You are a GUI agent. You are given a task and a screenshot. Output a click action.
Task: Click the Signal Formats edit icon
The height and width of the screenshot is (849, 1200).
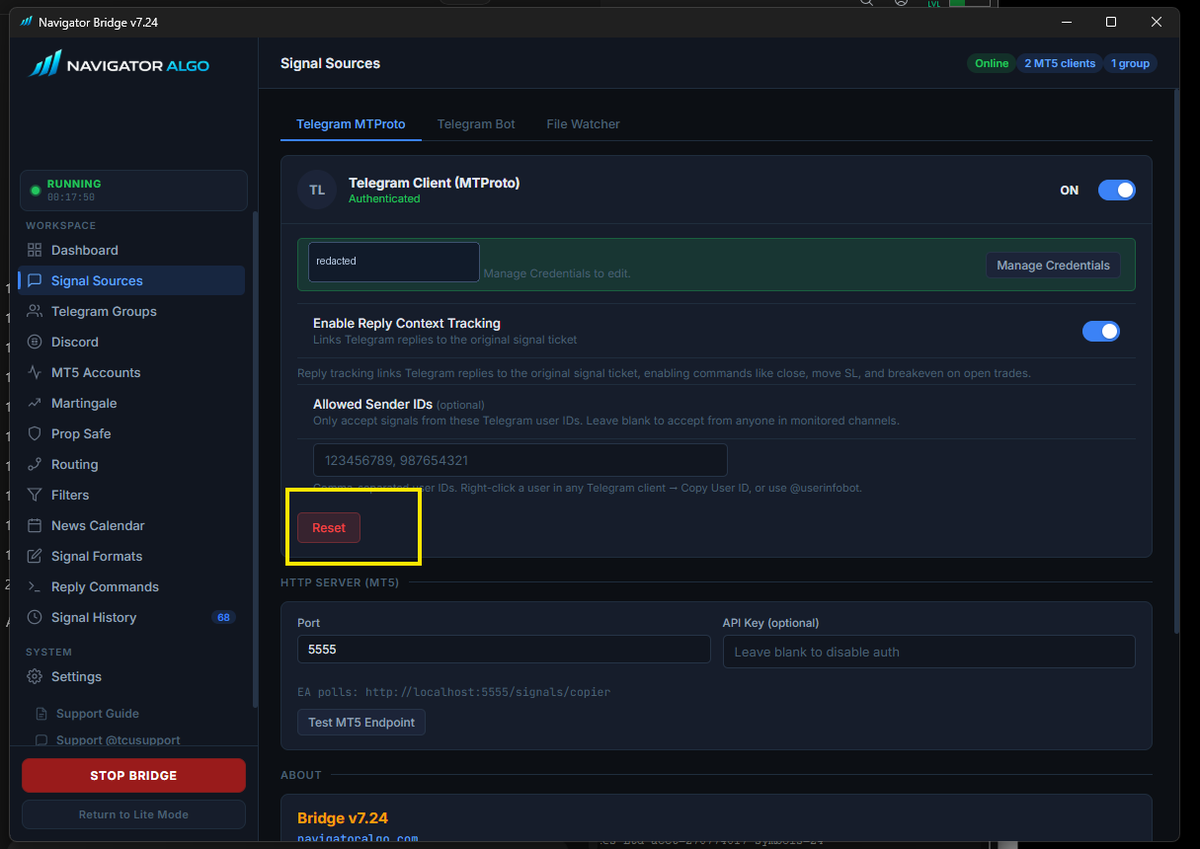35,556
